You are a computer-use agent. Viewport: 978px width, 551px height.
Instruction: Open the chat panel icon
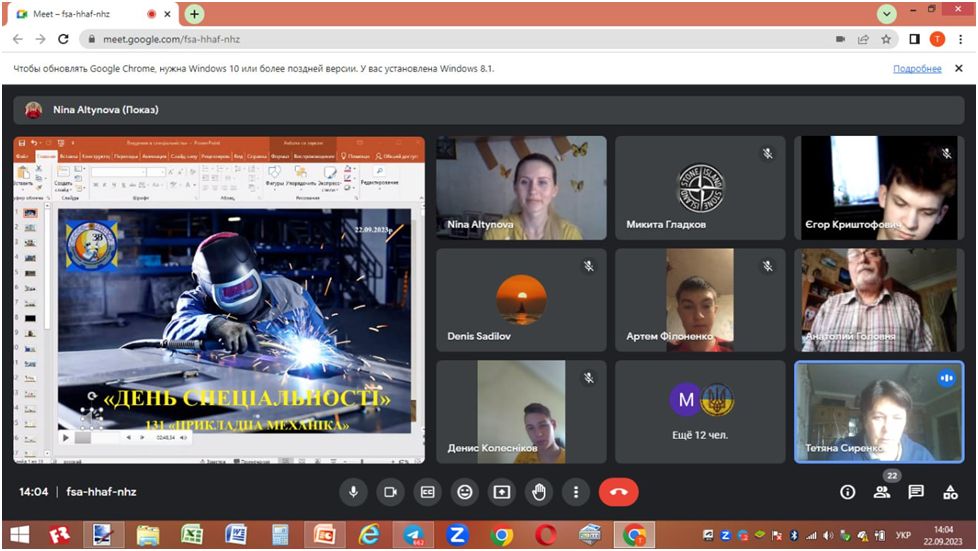916,492
